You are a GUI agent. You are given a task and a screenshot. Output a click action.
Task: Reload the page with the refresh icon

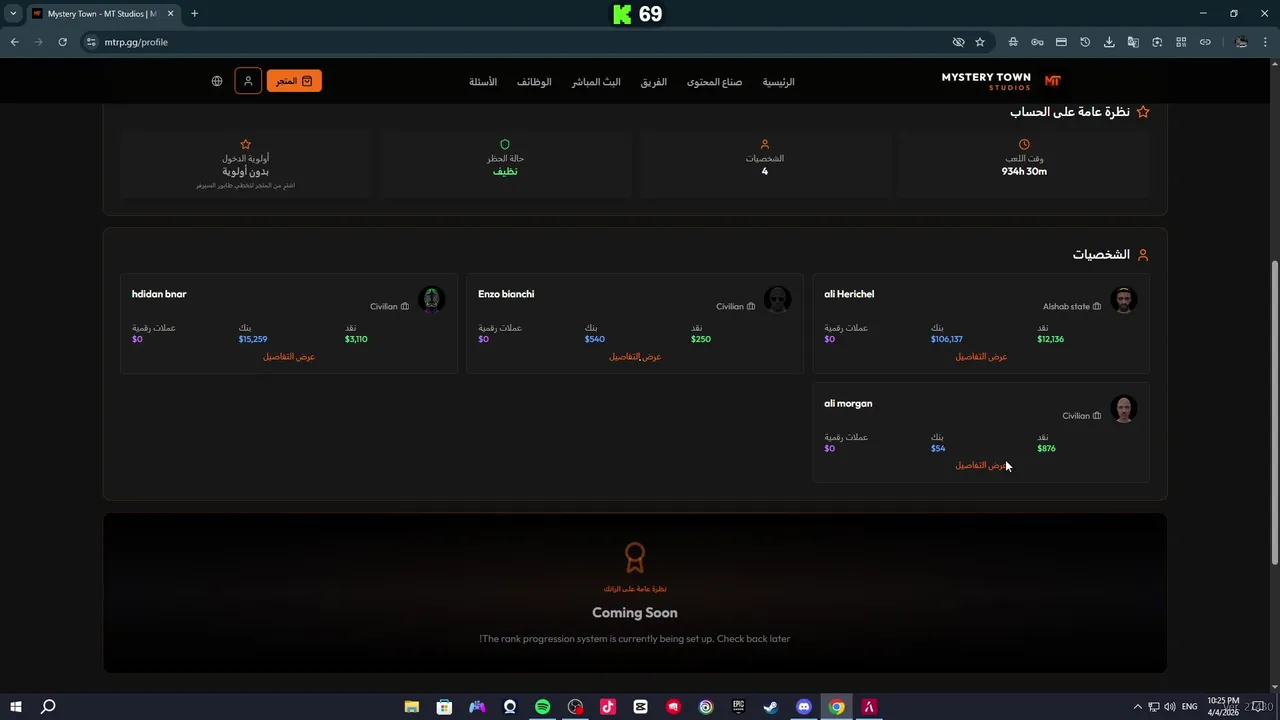tap(62, 42)
